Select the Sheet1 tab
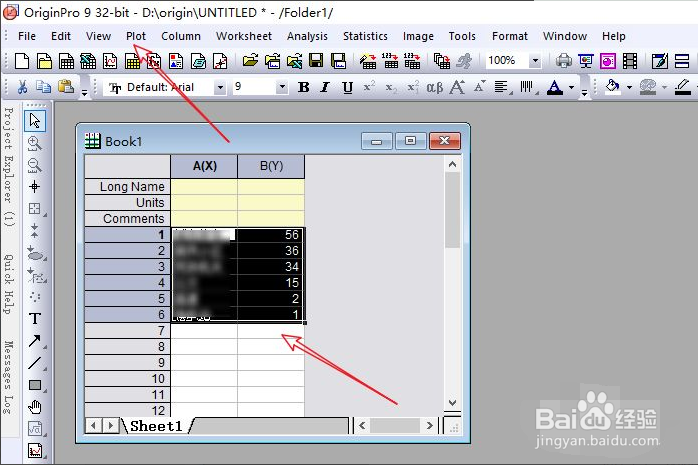 (x=156, y=426)
